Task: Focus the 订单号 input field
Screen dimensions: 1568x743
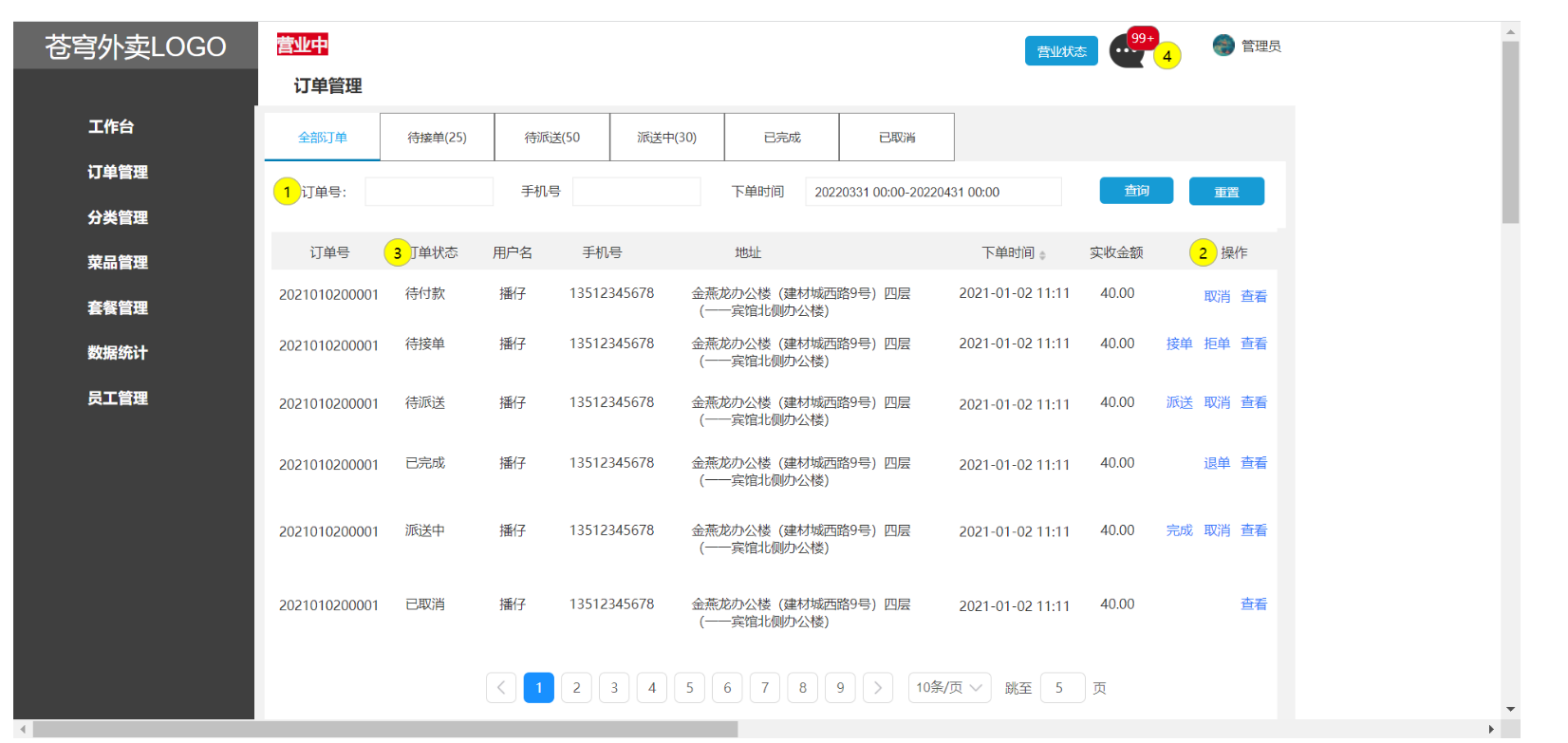Action: [x=429, y=192]
